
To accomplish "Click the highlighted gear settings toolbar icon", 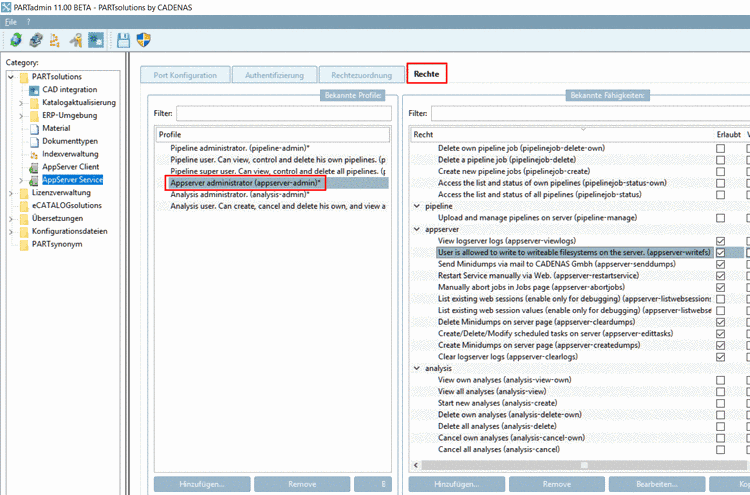I will coord(96,40).
